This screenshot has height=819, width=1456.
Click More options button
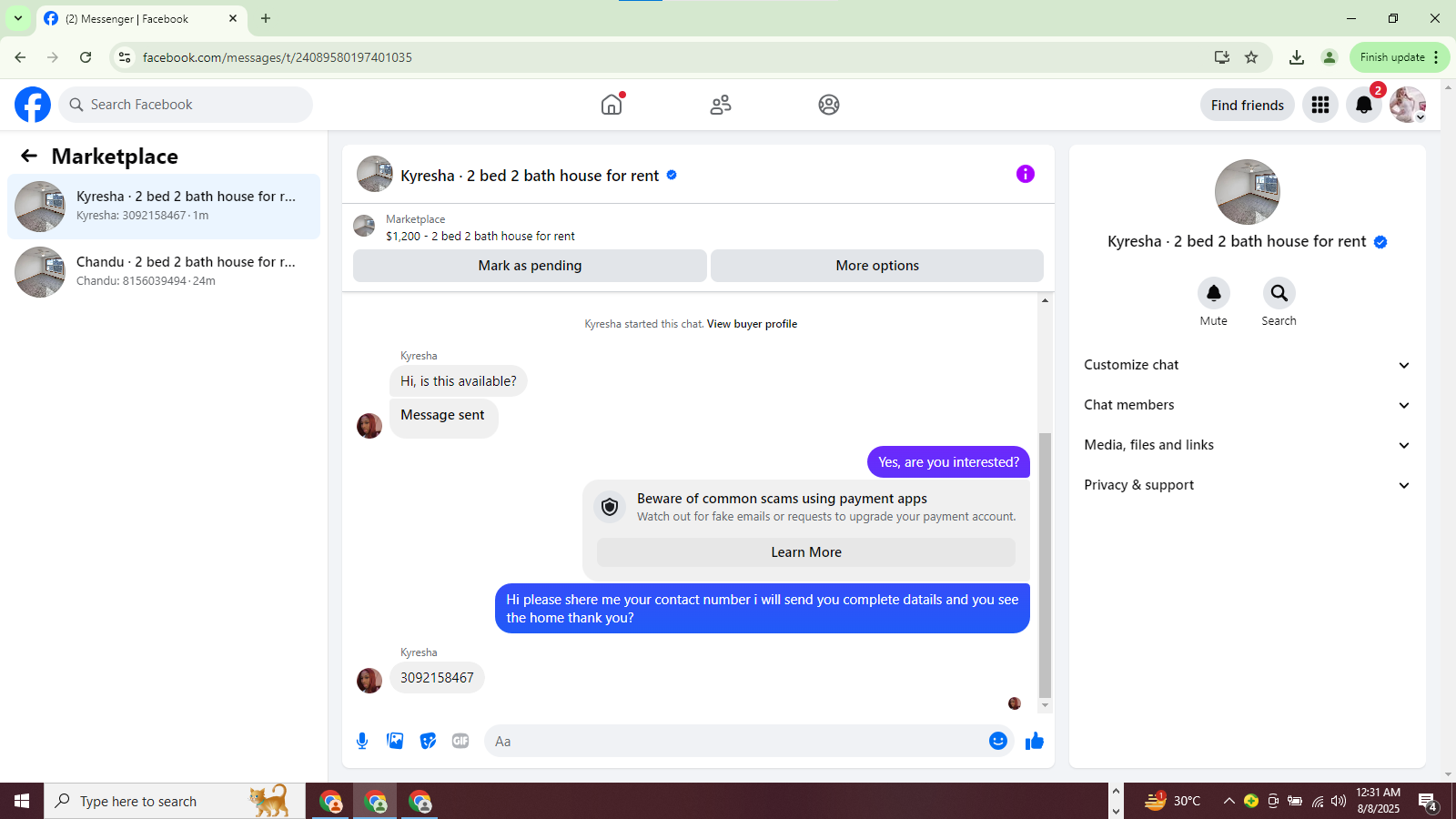click(x=877, y=266)
